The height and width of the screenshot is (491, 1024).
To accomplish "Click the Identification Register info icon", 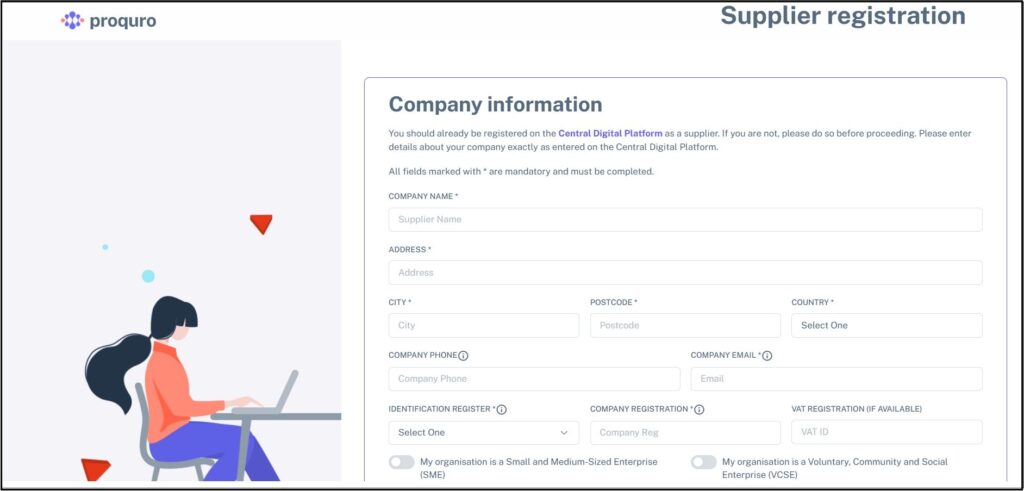I will pos(502,410).
